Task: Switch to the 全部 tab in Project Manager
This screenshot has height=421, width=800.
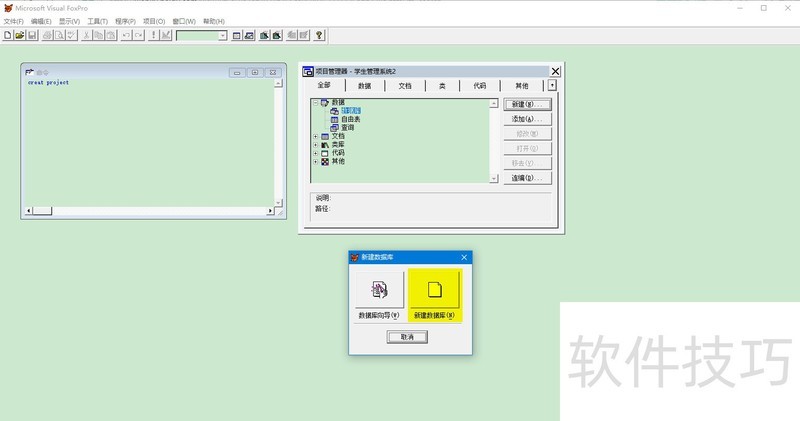Action: coord(324,85)
